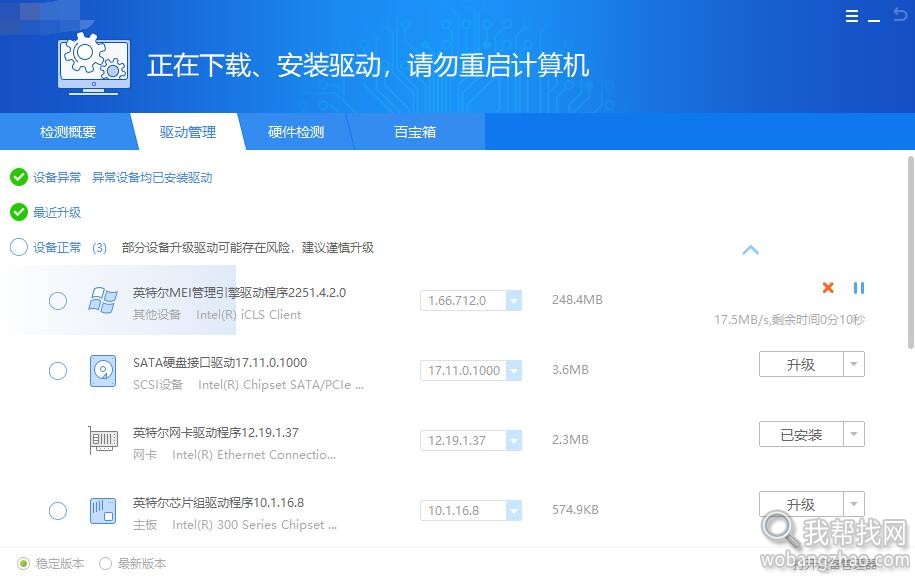This screenshot has height=579, width=915.
Task: Check the 英特尔芯片组驱动程序 row checkbox
Action: coord(57,511)
